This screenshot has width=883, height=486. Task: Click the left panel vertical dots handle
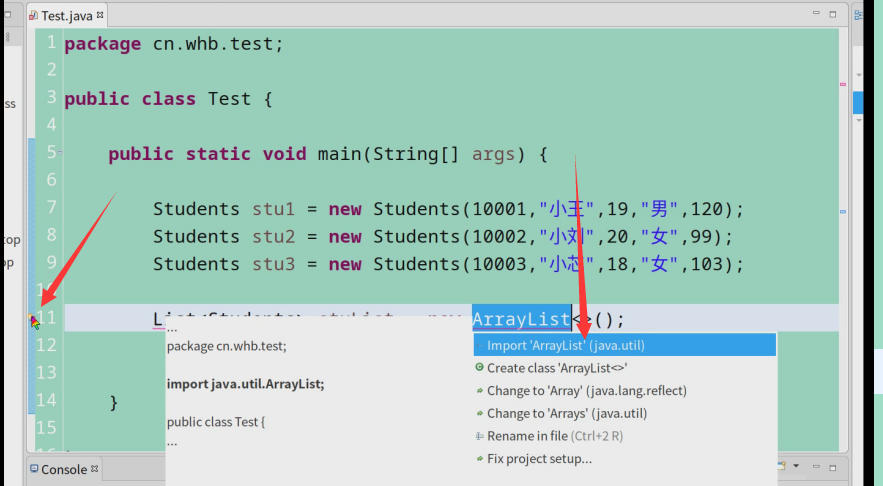click(8, 37)
